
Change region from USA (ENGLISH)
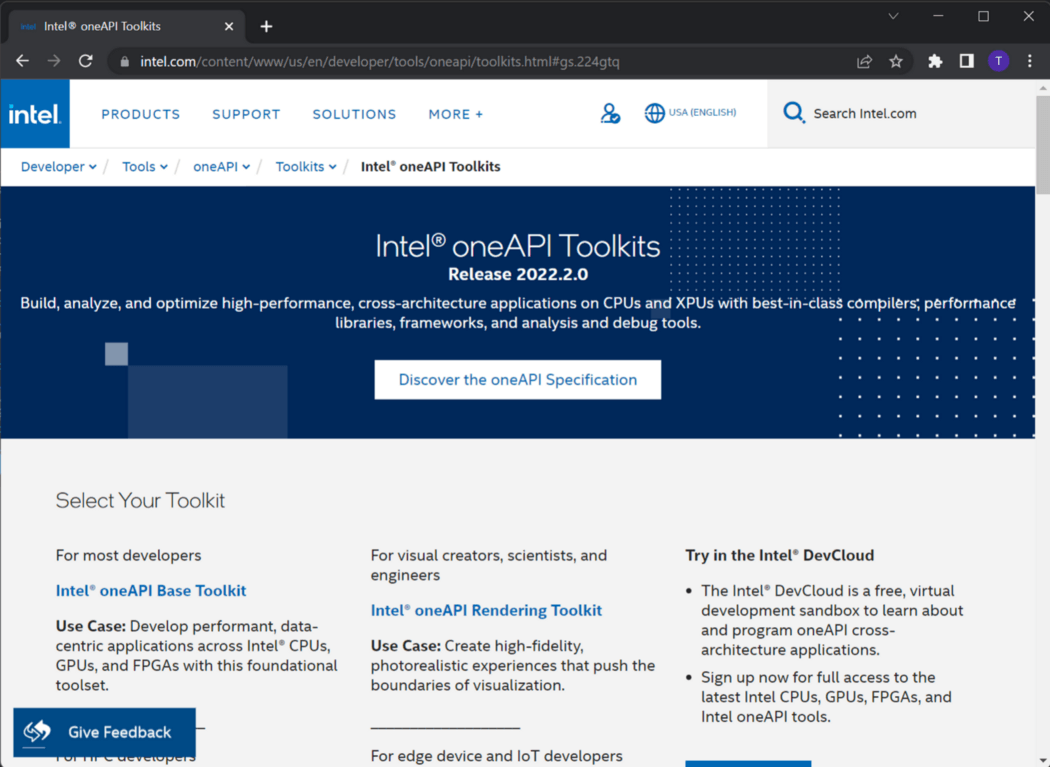[702, 113]
